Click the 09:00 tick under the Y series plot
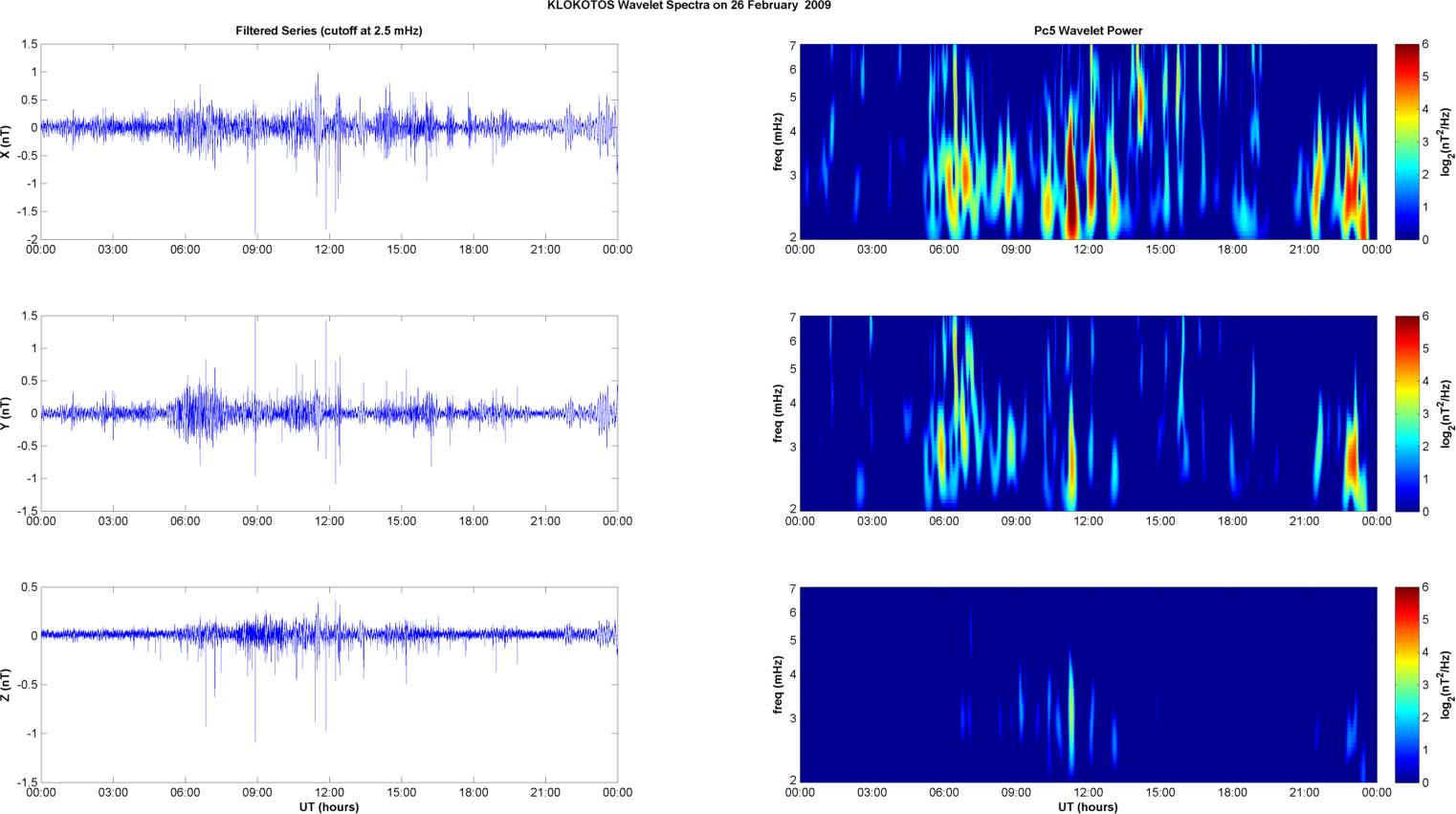 pyautogui.click(x=257, y=521)
